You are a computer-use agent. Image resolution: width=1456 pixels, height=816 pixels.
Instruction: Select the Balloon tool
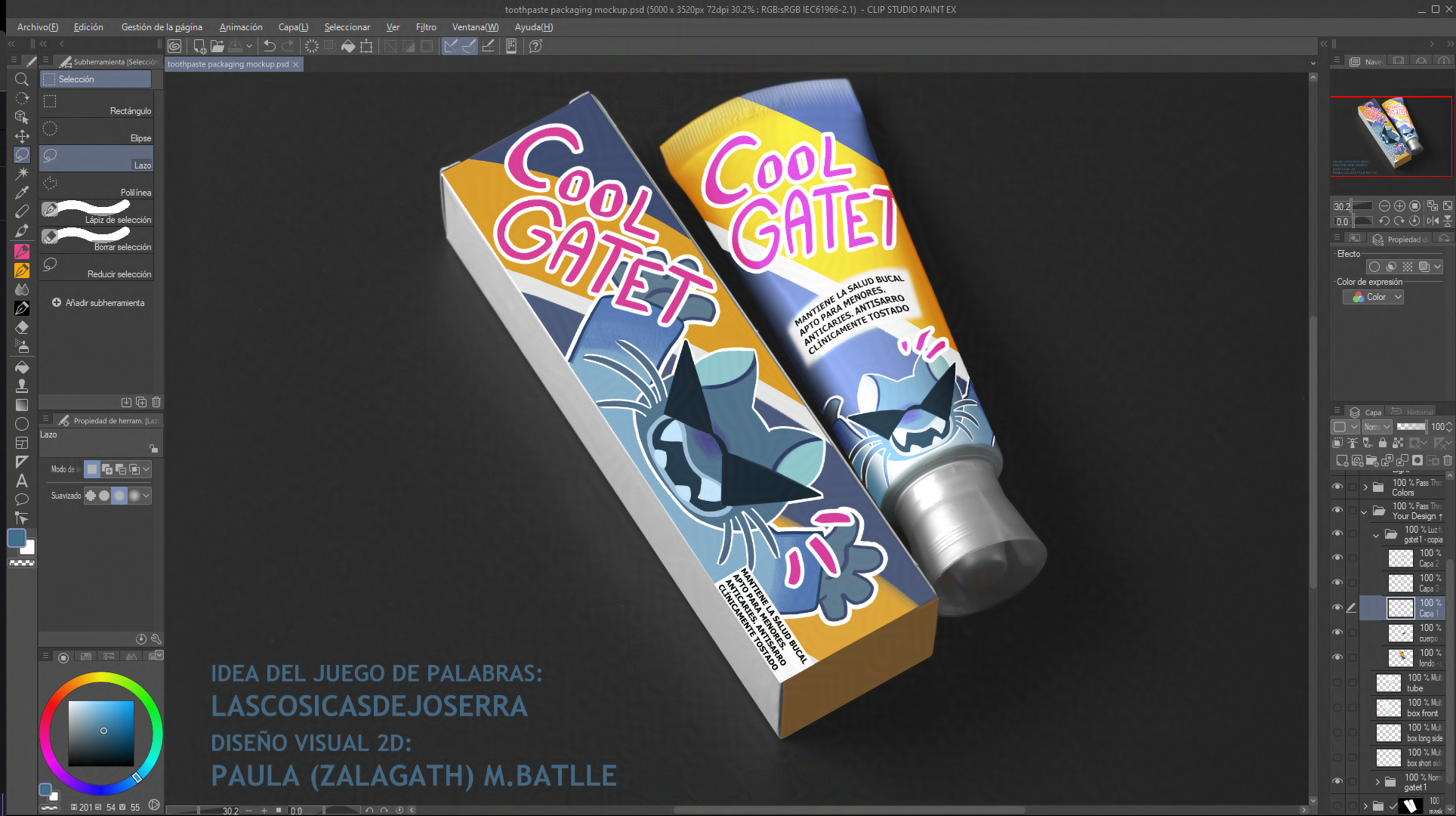22,499
